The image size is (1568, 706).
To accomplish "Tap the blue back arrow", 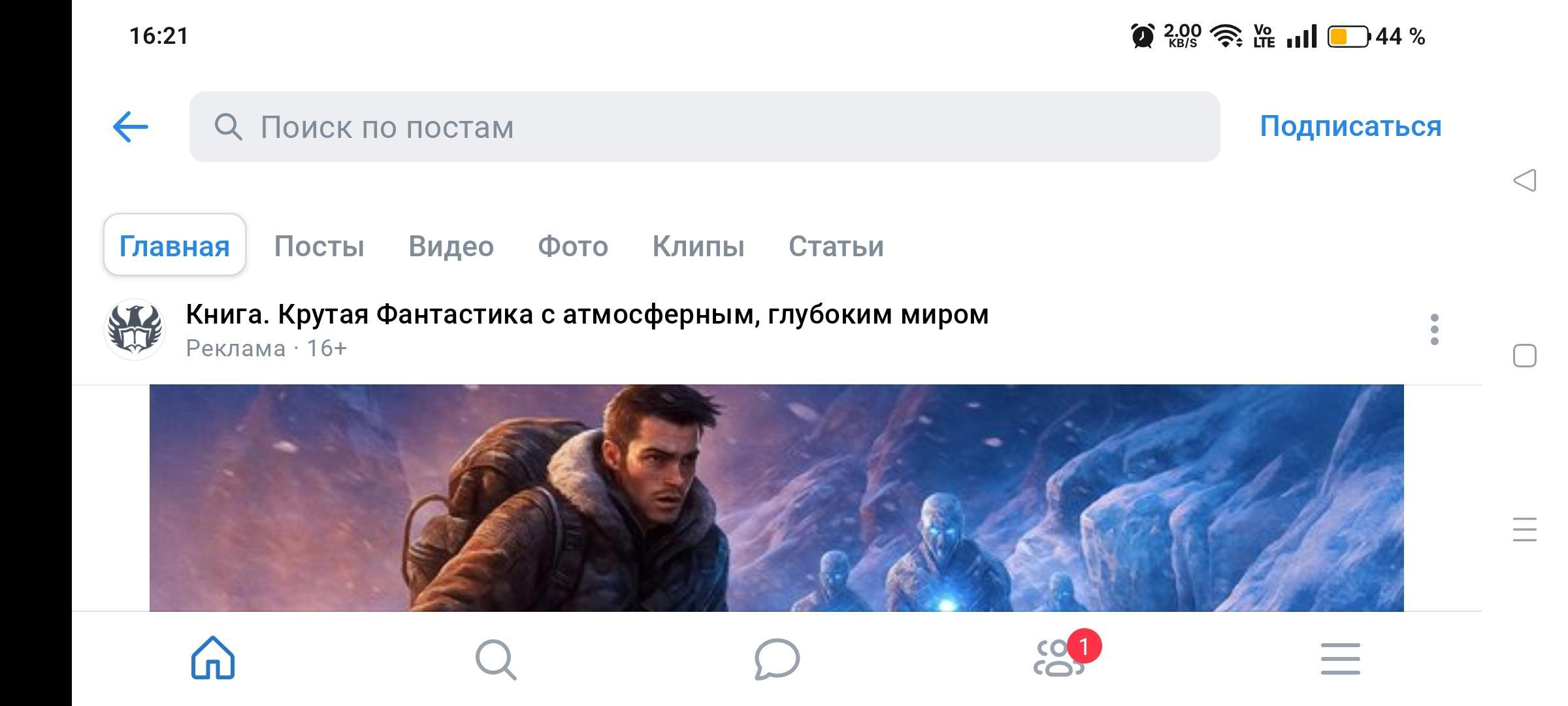I will (131, 127).
